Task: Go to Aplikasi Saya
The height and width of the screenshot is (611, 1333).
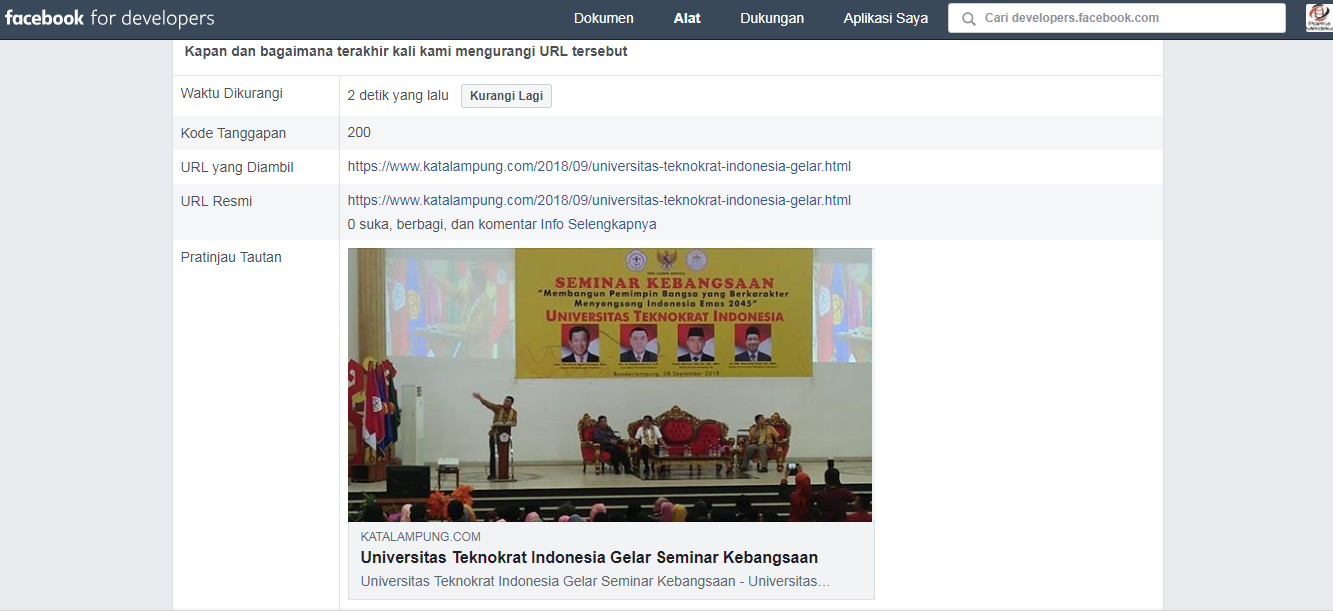Action: pyautogui.click(x=886, y=18)
